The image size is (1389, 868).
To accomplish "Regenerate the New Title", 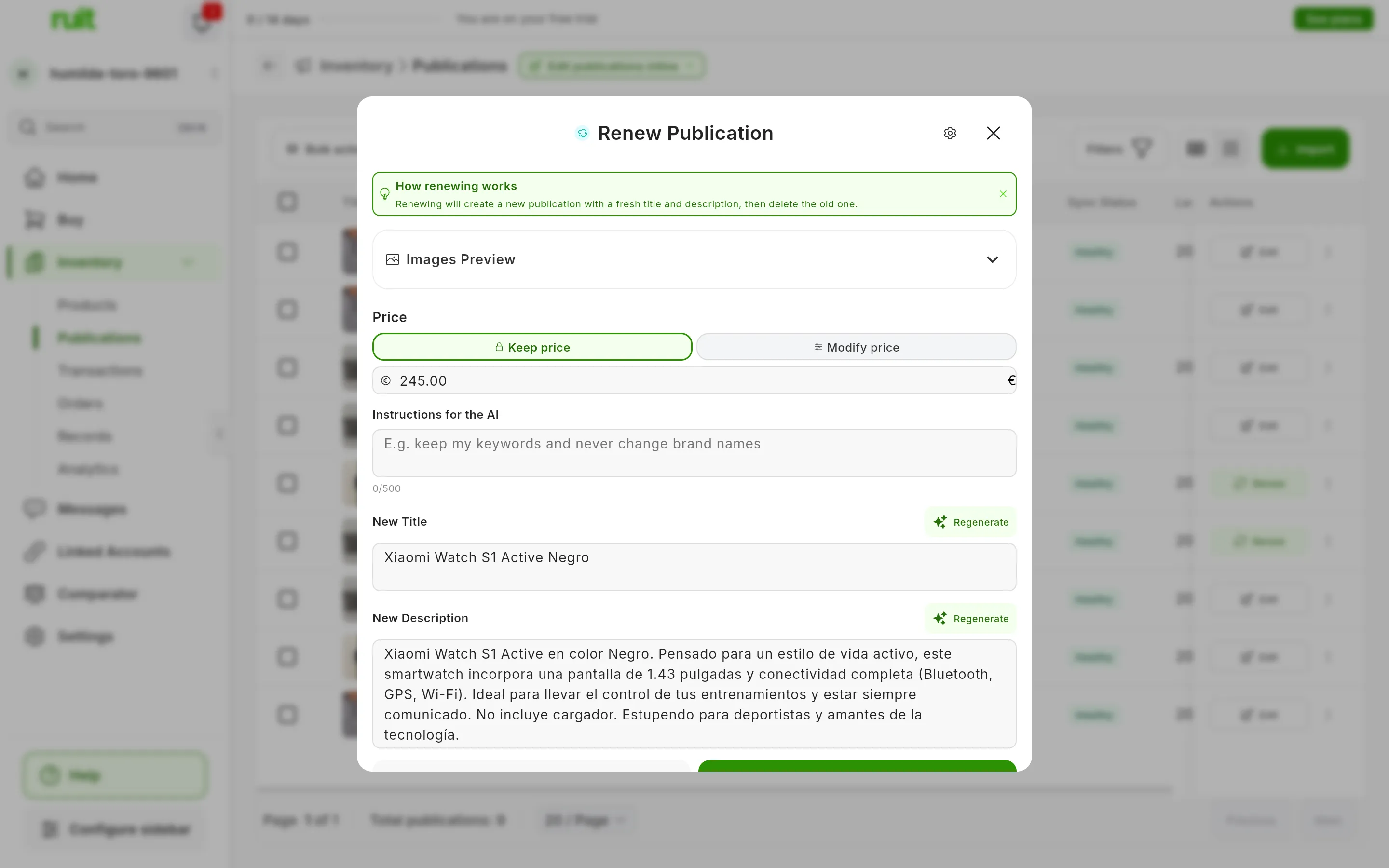I will point(970,522).
